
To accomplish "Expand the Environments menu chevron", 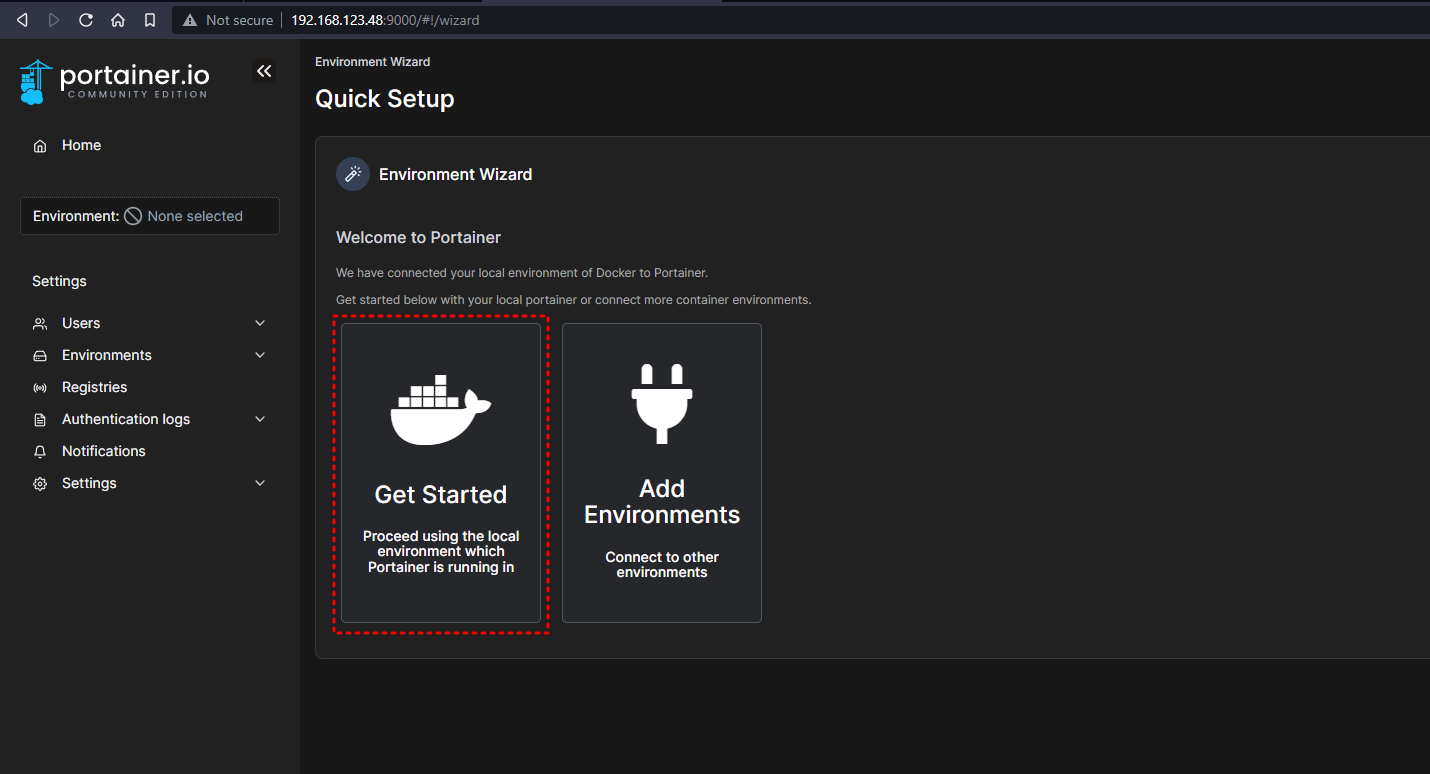I will tap(260, 355).
